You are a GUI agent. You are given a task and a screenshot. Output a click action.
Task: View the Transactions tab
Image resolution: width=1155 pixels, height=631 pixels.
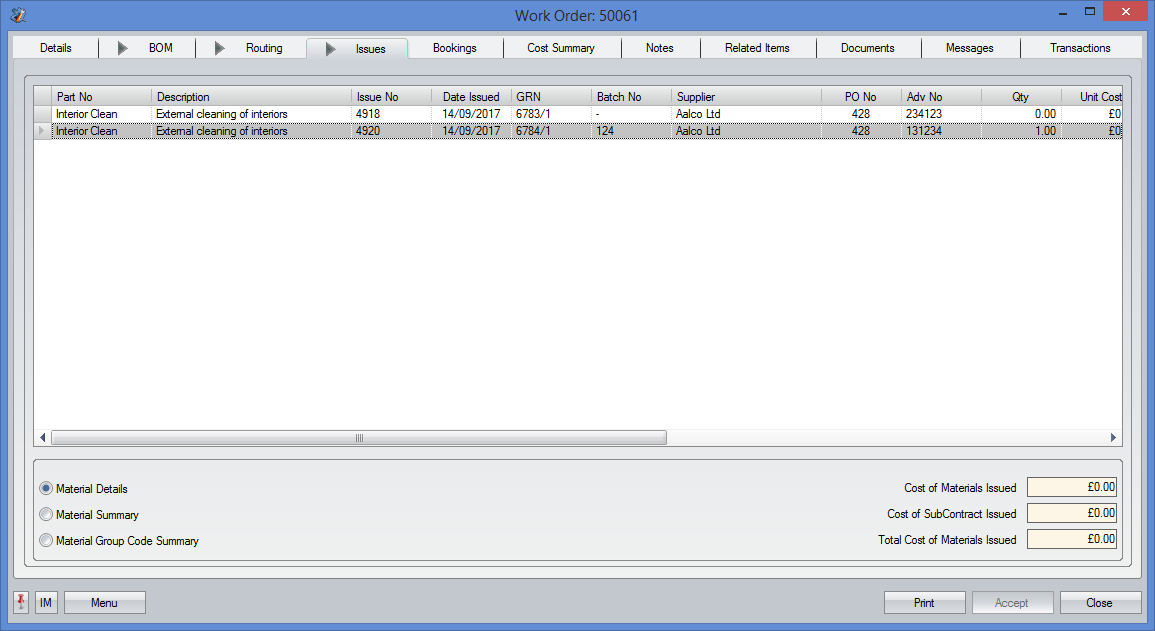coord(1080,48)
